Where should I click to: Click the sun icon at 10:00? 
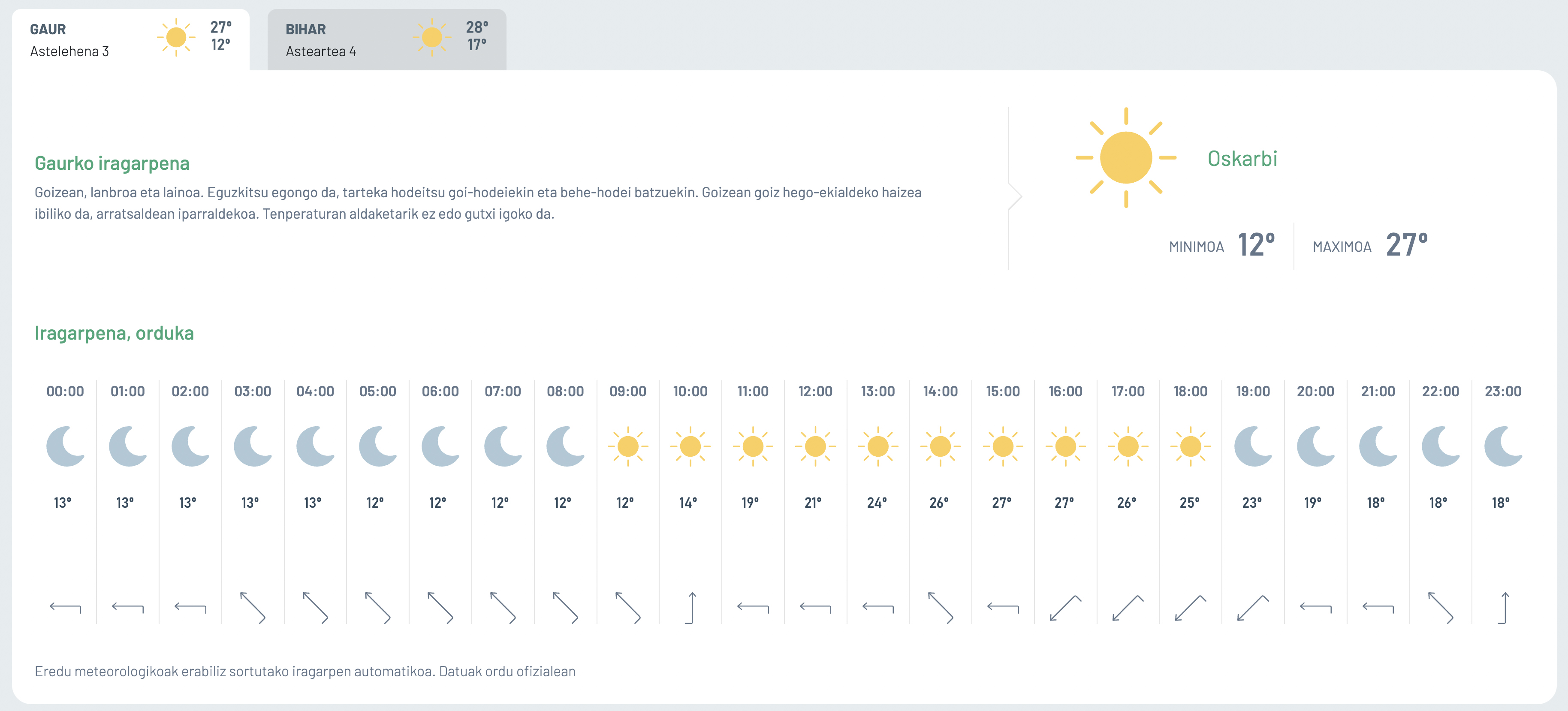pyautogui.click(x=690, y=446)
